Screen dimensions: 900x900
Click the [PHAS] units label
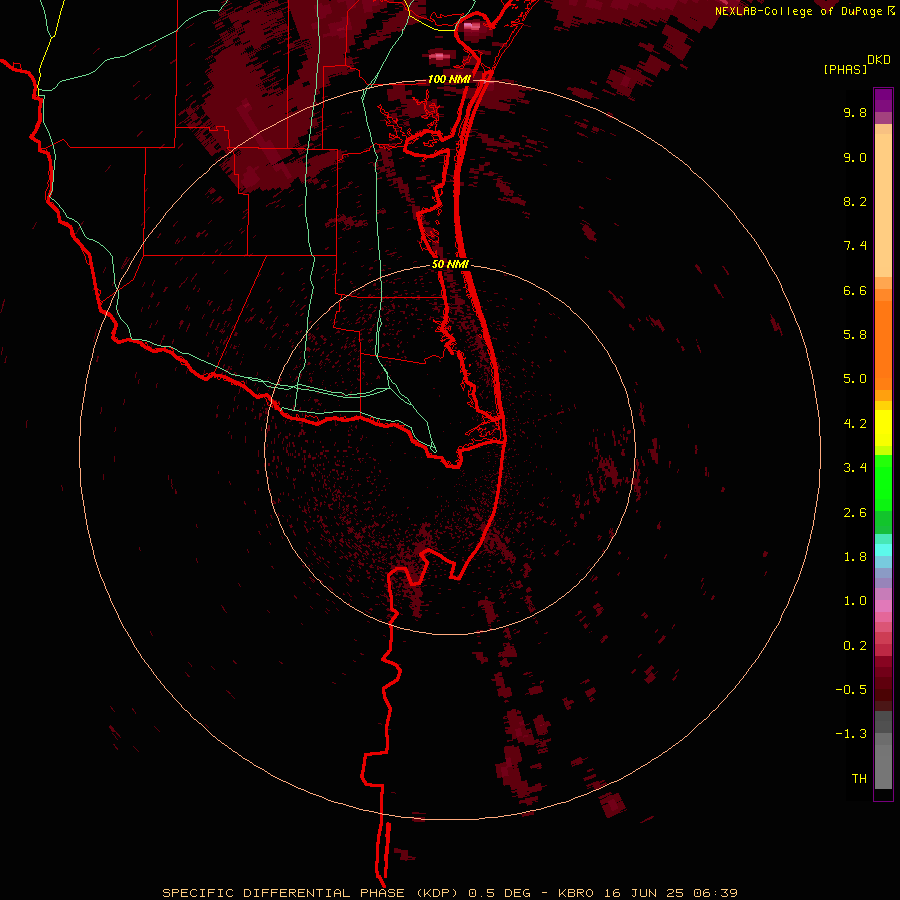tap(845, 69)
